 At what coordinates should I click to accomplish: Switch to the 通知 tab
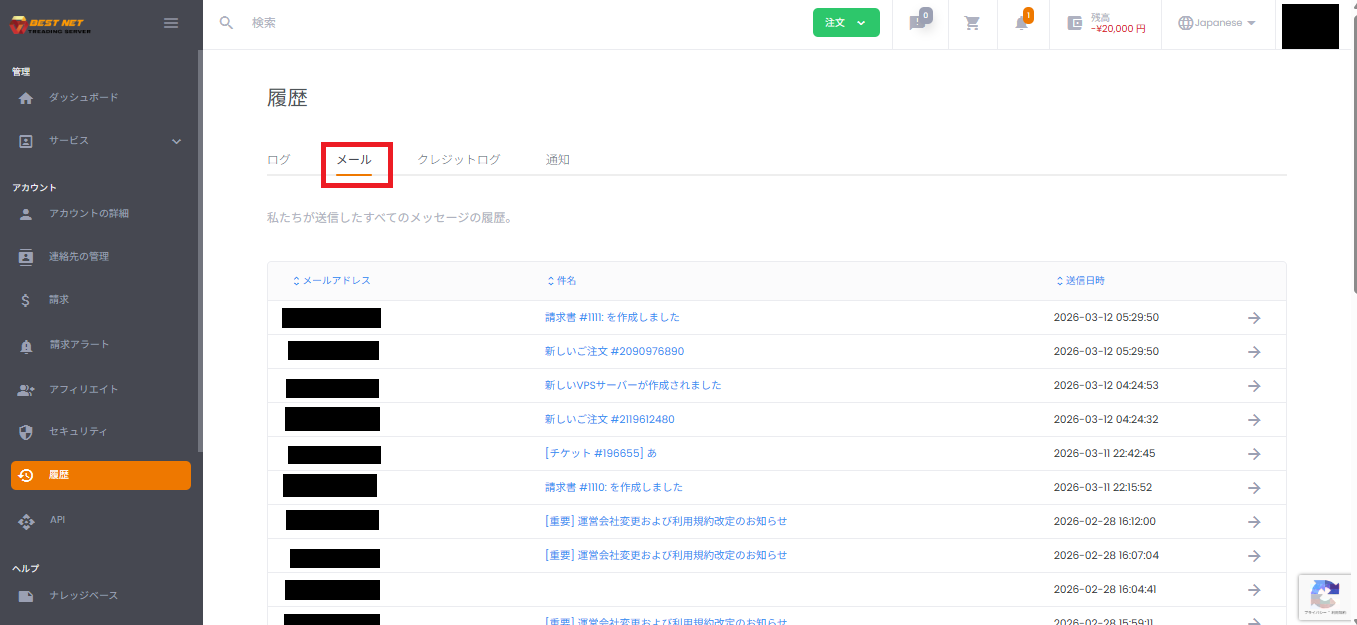557,158
